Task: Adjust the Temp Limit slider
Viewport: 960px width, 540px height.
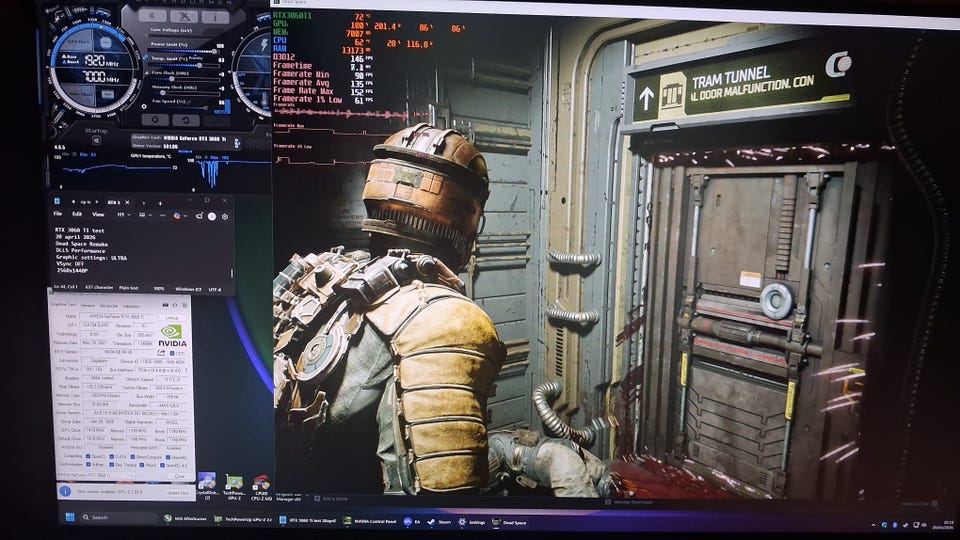Action: [184, 66]
